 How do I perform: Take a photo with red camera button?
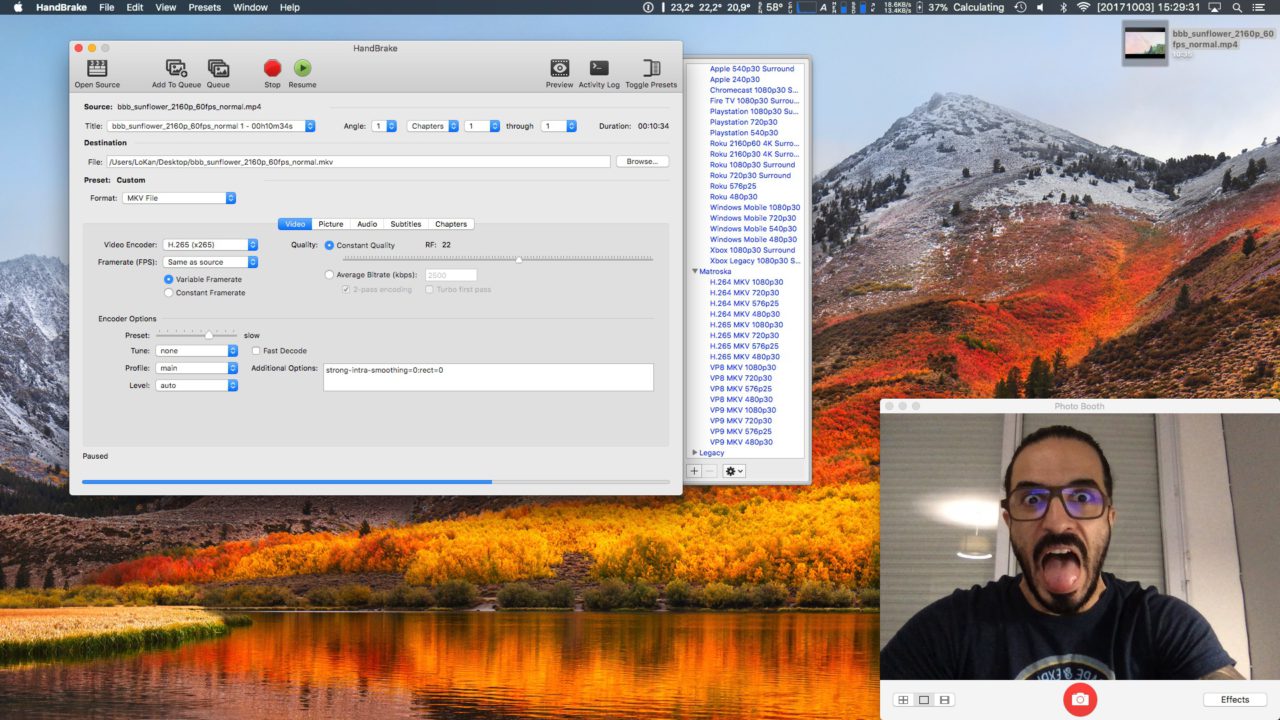(x=1080, y=699)
